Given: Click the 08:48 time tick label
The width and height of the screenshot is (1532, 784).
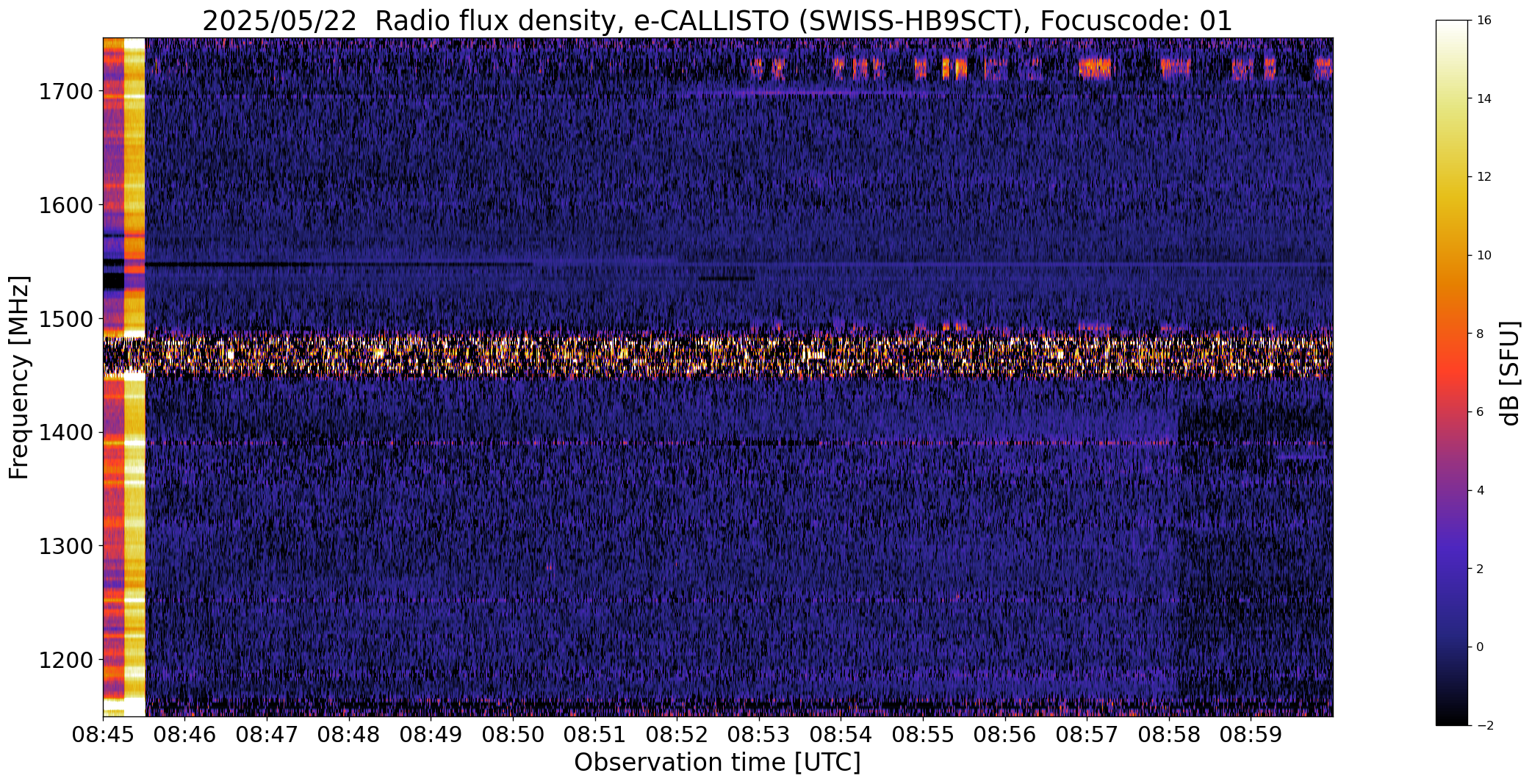Looking at the screenshot, I should [349, 735].
